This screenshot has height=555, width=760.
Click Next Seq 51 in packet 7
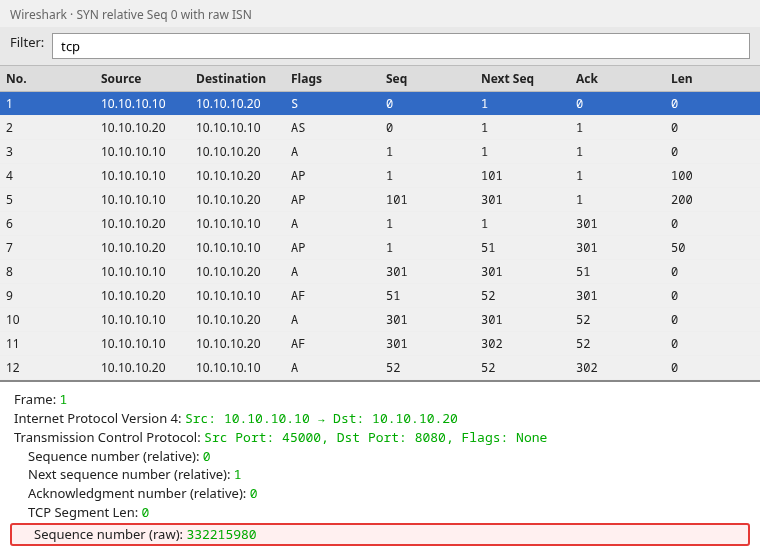(488, 248)
